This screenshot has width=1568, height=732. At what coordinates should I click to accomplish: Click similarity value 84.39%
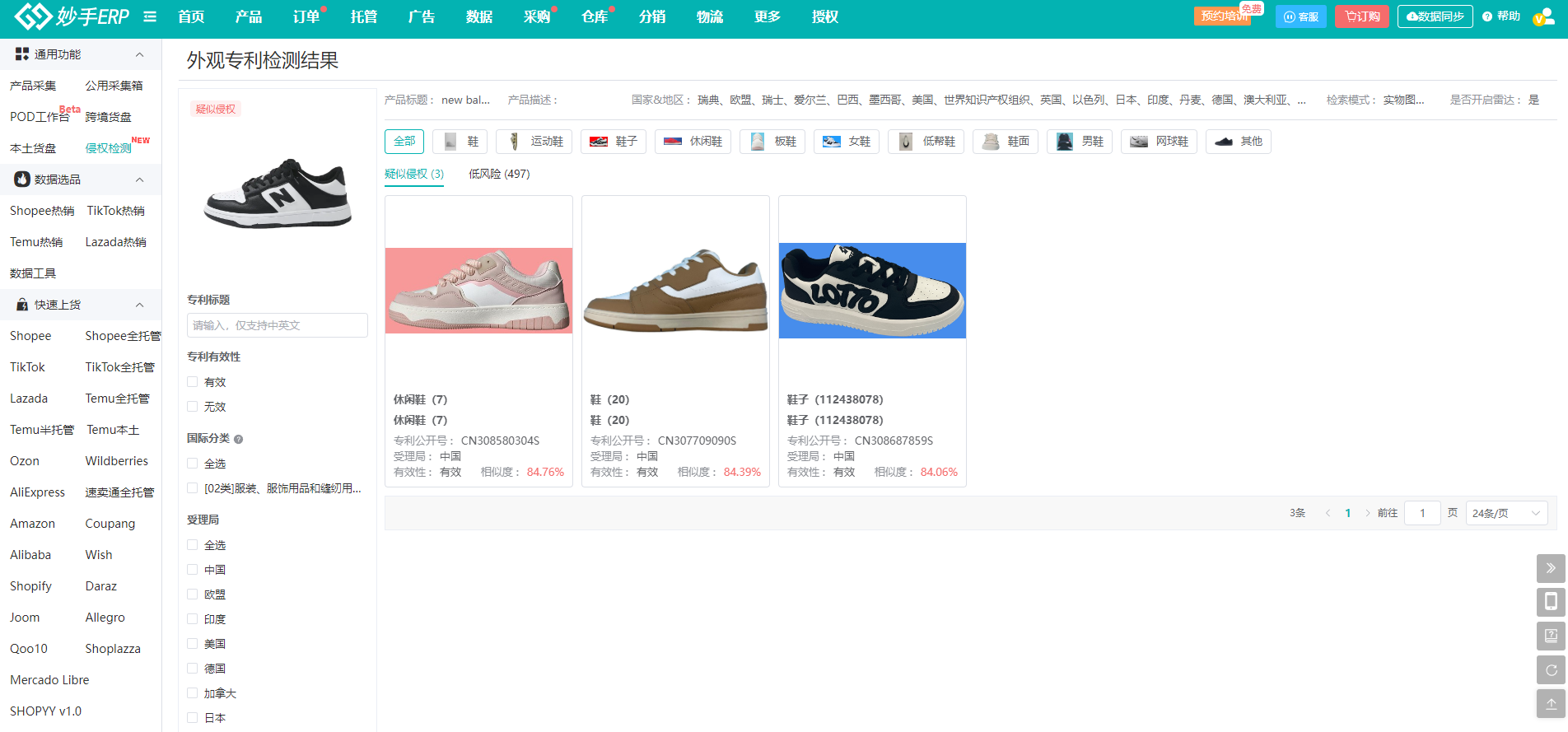click(x=742, y=472)
